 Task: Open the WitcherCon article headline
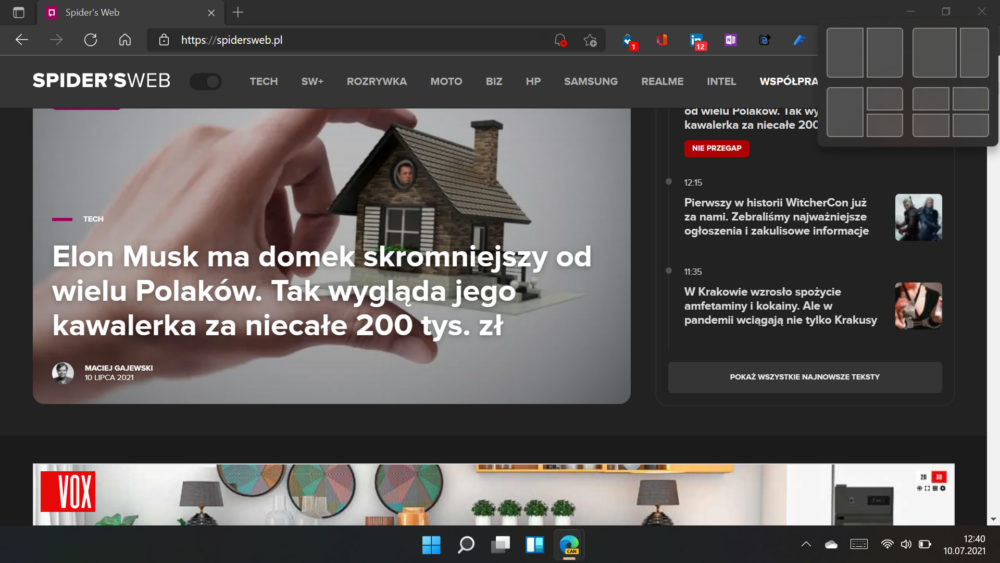777,217
